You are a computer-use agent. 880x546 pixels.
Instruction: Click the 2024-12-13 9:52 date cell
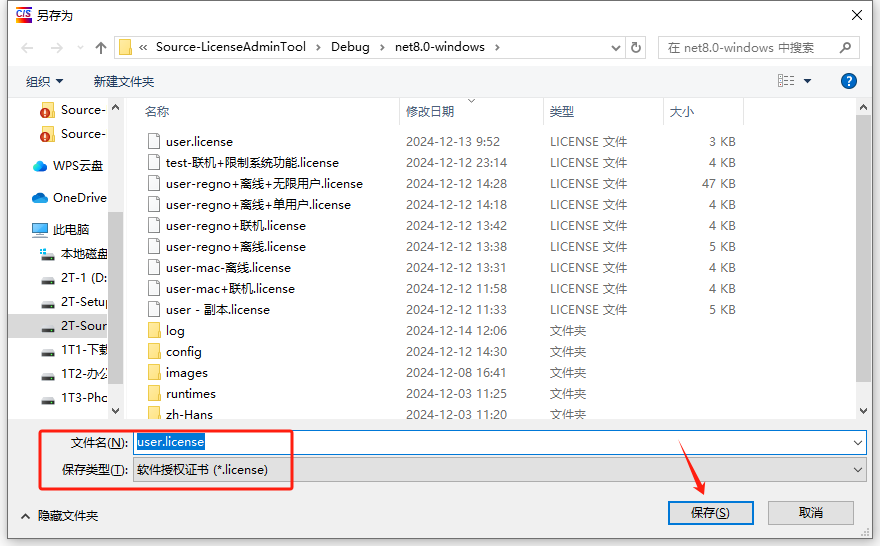point(453,142)
